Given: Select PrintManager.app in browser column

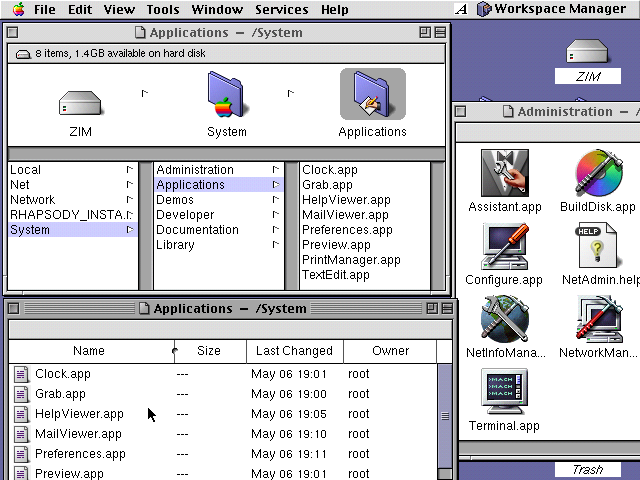Looking at the screenshot, I should pos(365,260).
